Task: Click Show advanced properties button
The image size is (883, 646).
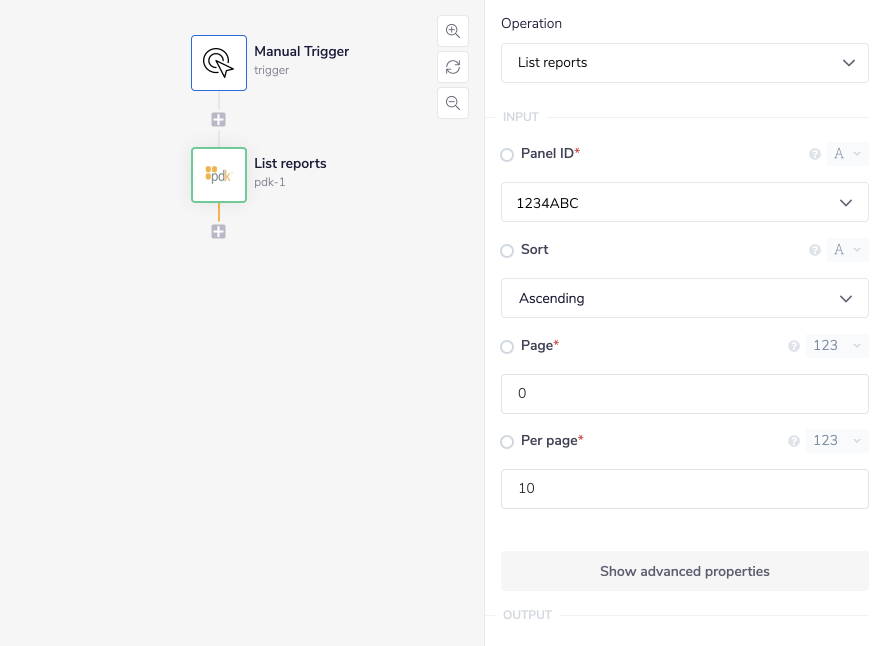Action: click(x=684, y=572)
